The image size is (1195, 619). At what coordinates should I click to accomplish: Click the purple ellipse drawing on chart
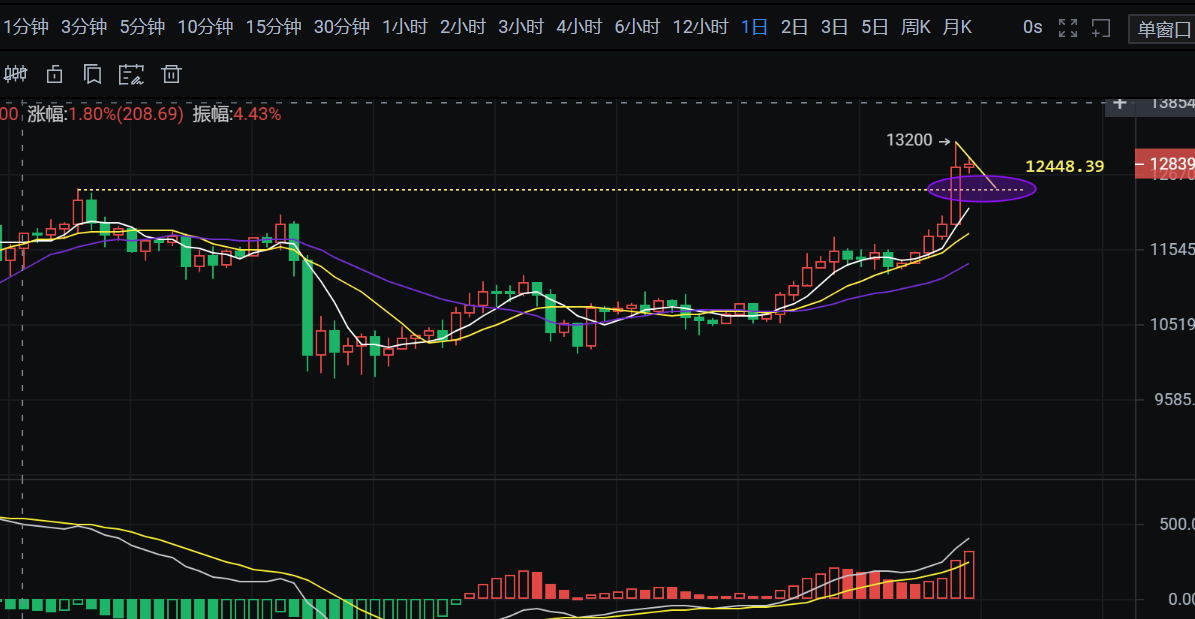[981, 189]
